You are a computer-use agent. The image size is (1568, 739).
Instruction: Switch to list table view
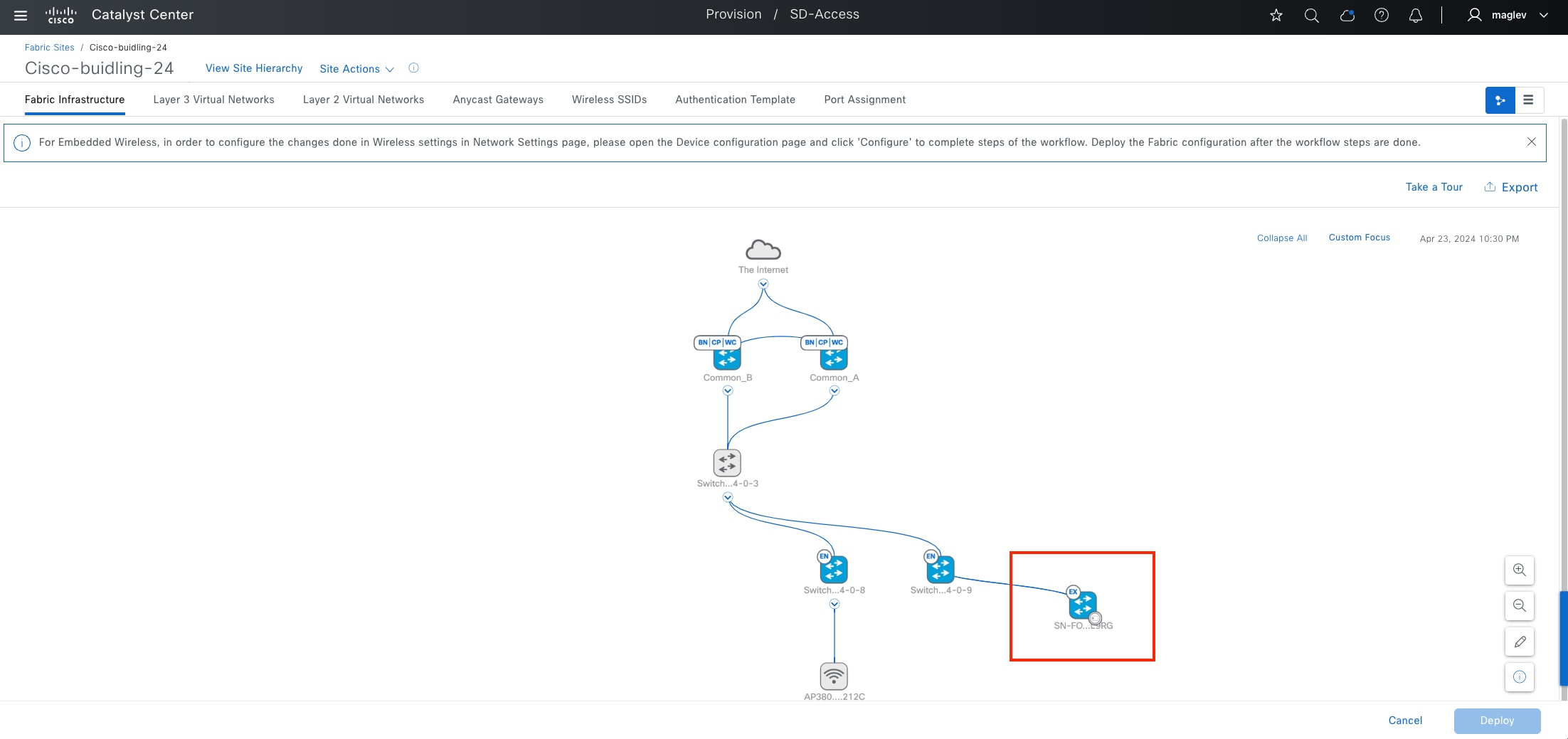tap(1529, 100)
